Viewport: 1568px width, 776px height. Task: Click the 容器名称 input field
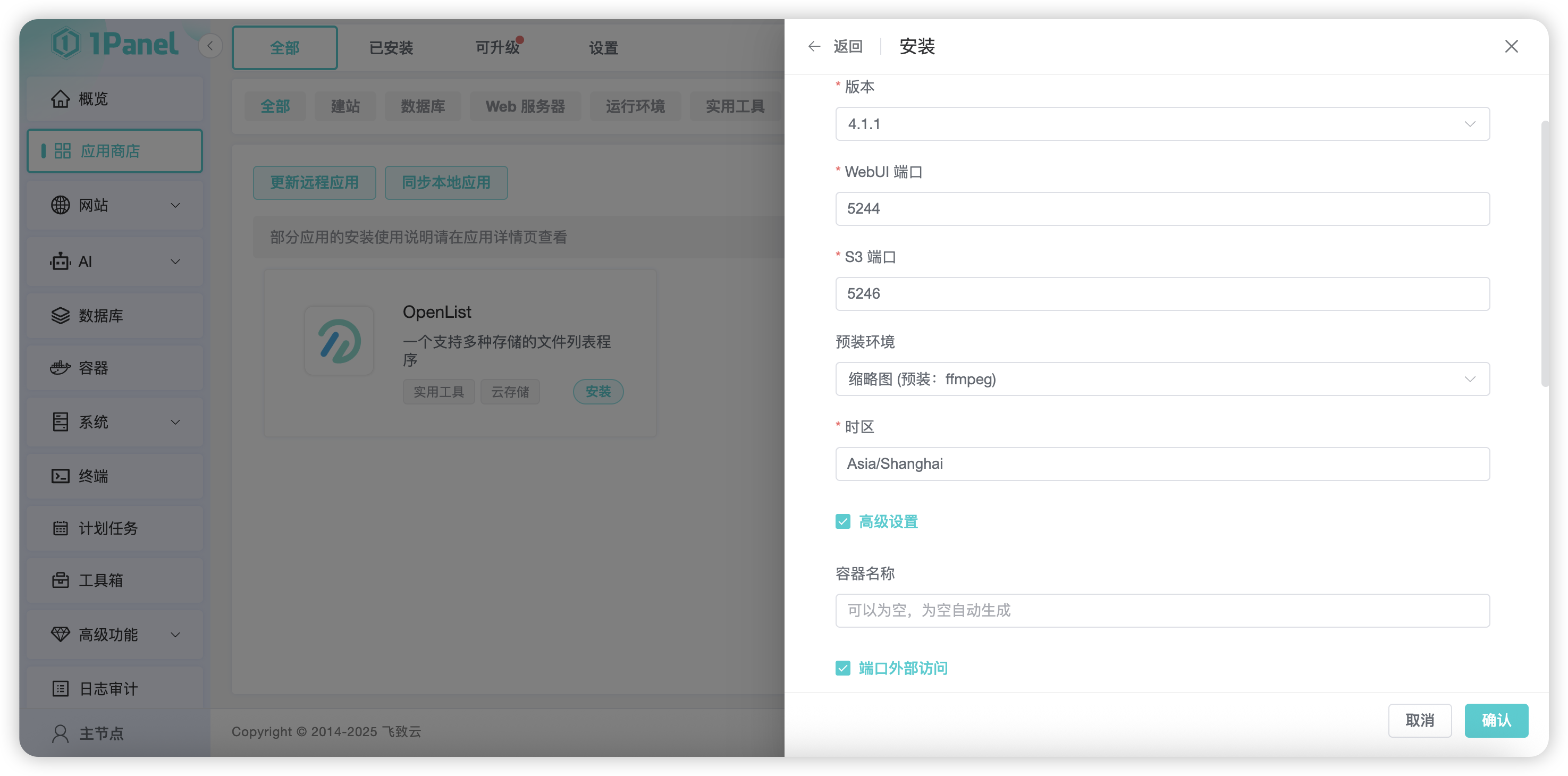[x=1162, y=611]
